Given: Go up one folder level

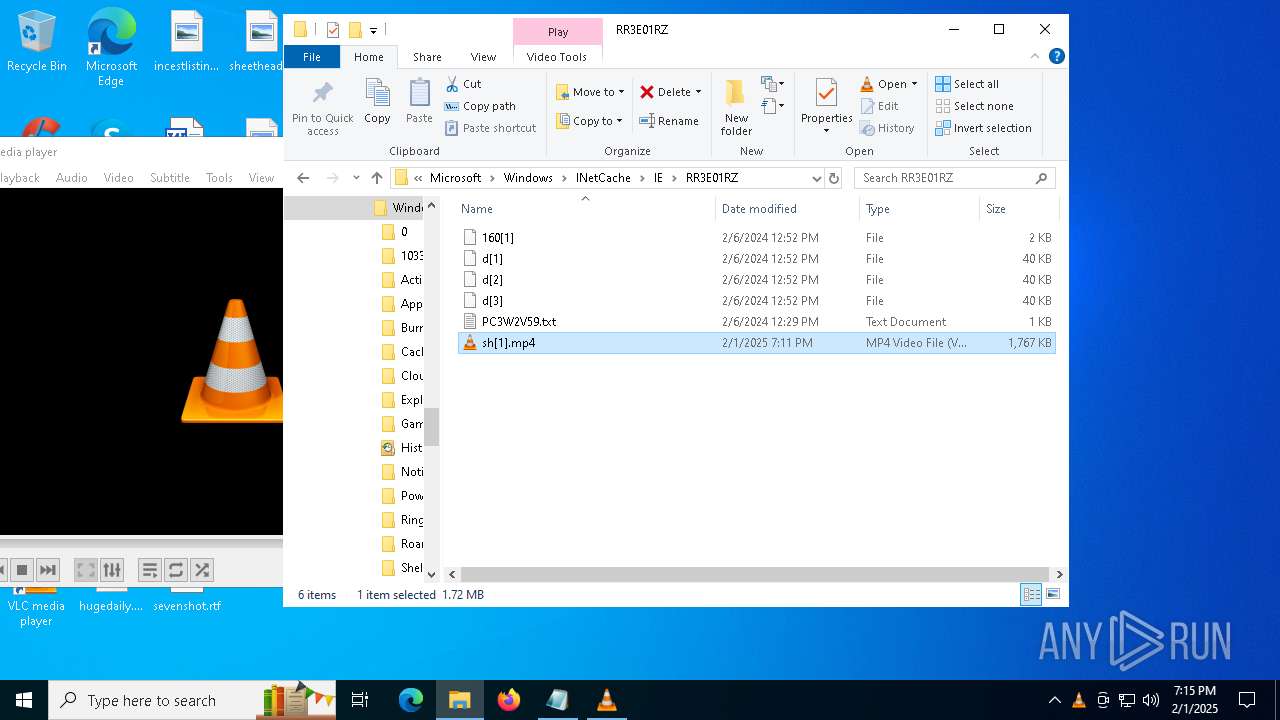Looking at the screenshot, I should [376, 178].
